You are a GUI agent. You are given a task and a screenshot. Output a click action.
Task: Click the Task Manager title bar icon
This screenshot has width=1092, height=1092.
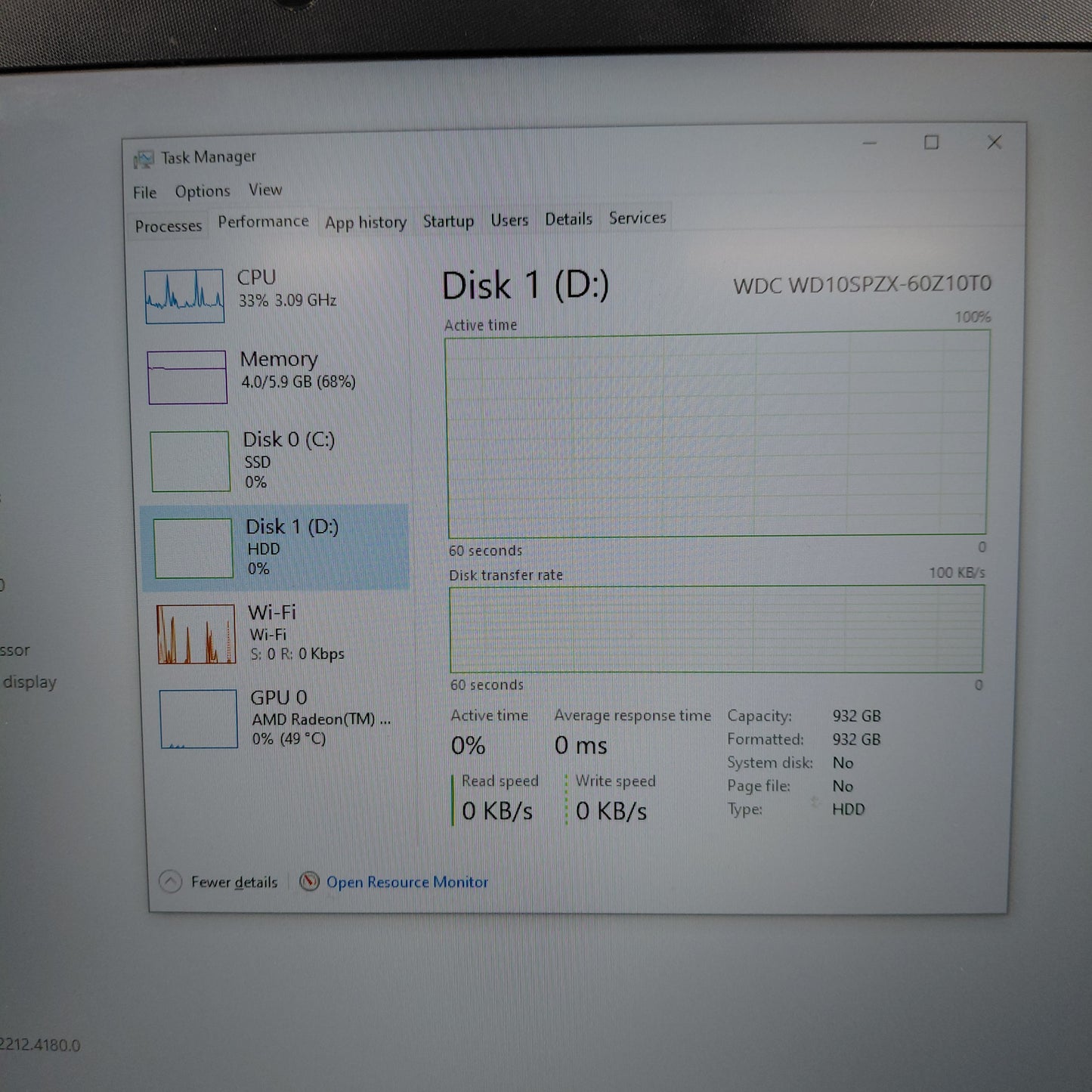pos(144,159)
